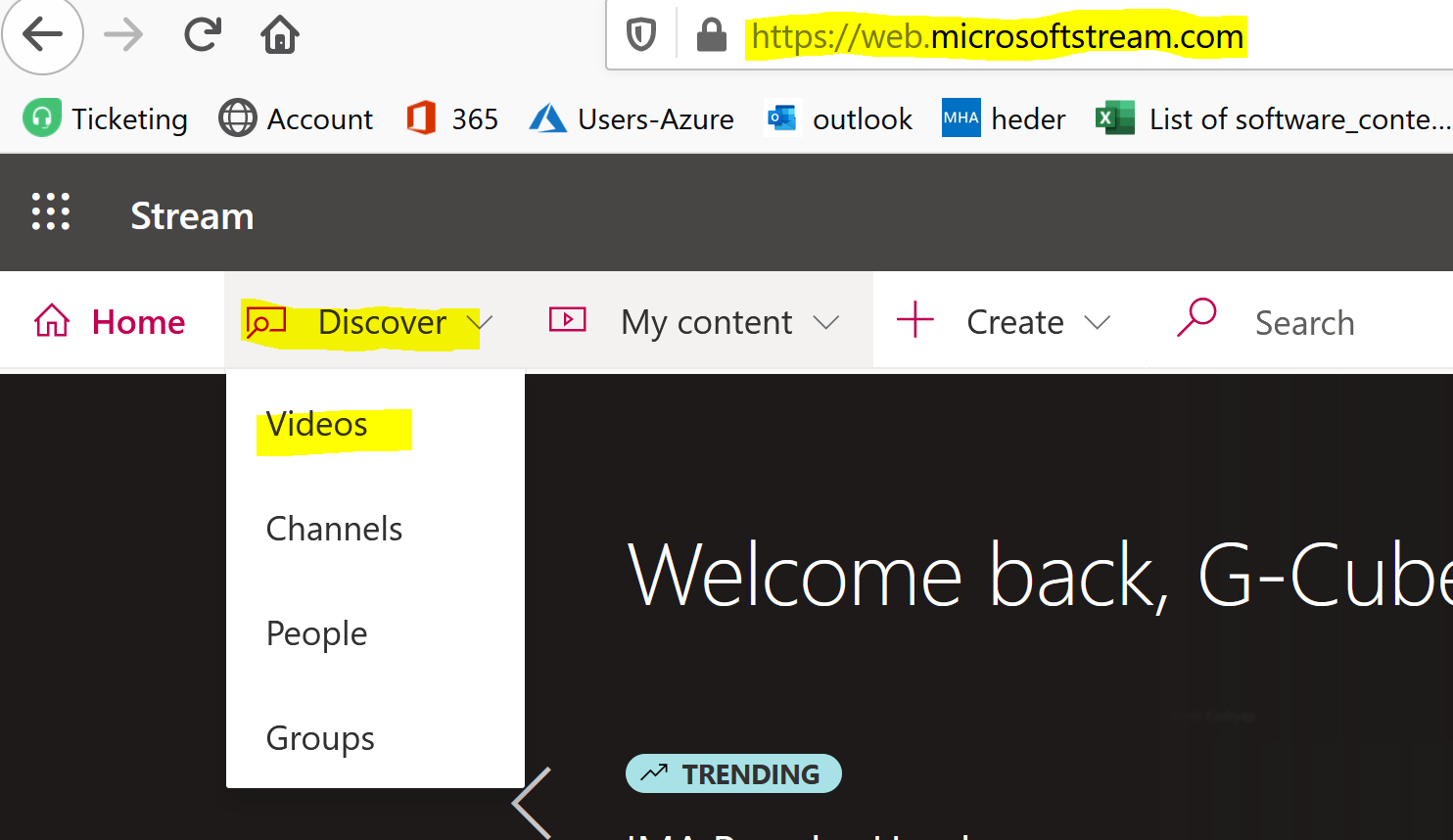Collapse the Discover dropdown chevron
Screen dimensions: 1453x840
click(x=480, y=322)
